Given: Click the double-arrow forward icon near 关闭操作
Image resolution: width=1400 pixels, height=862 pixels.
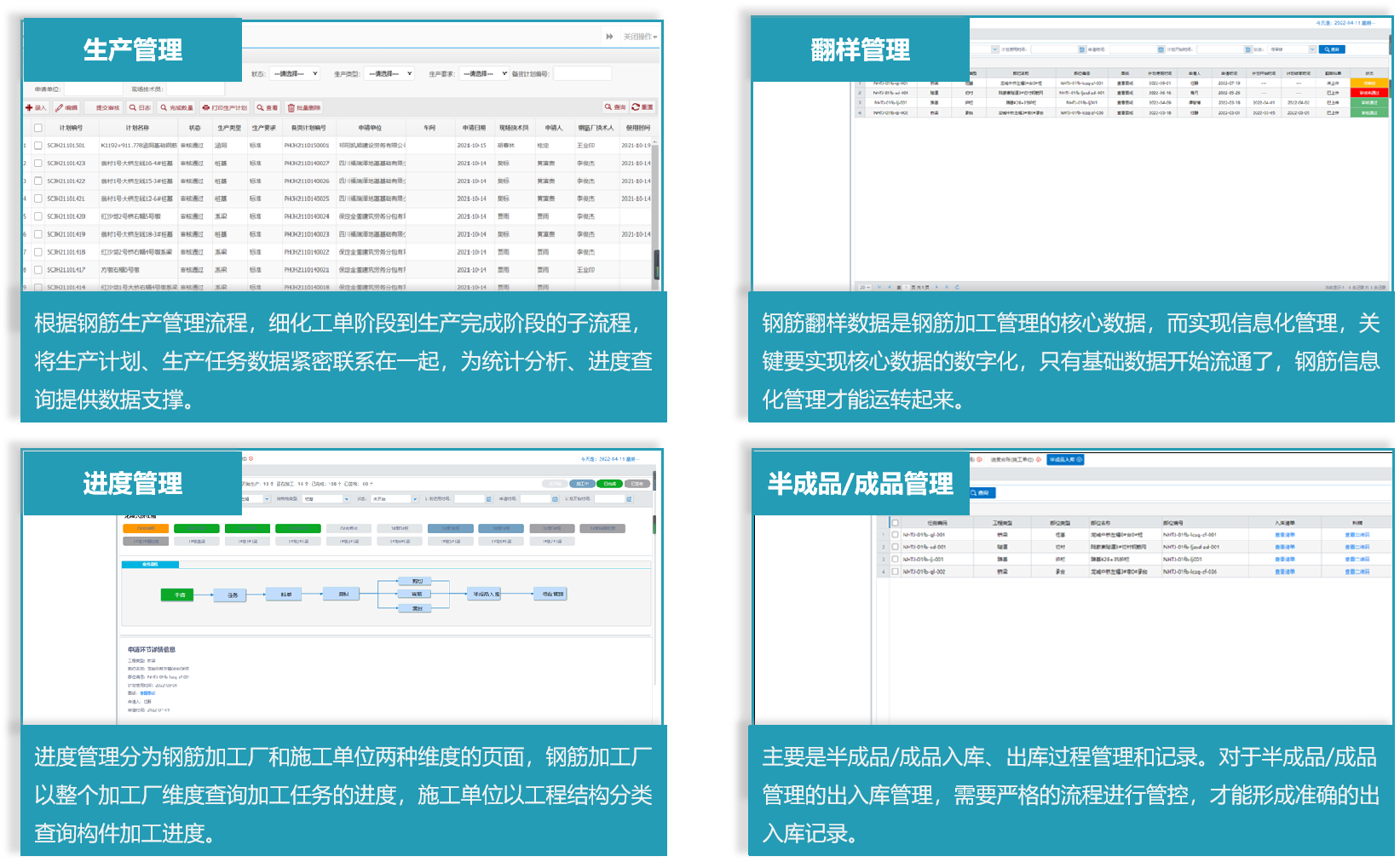Looking at the screenshot, I should point(609,37).
